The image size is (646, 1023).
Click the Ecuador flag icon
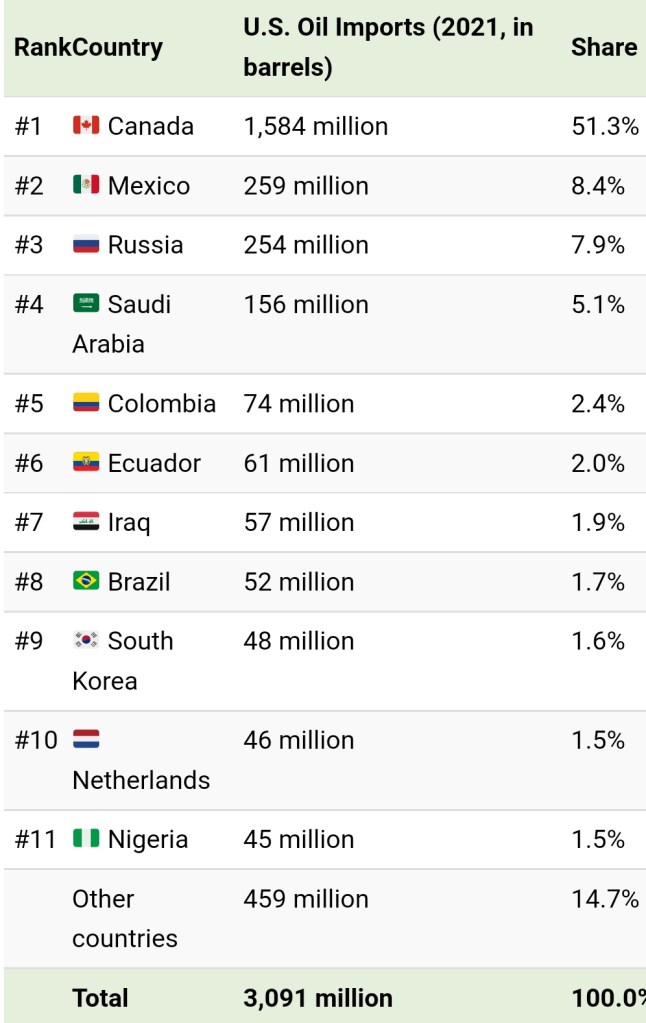pos(86,462)
